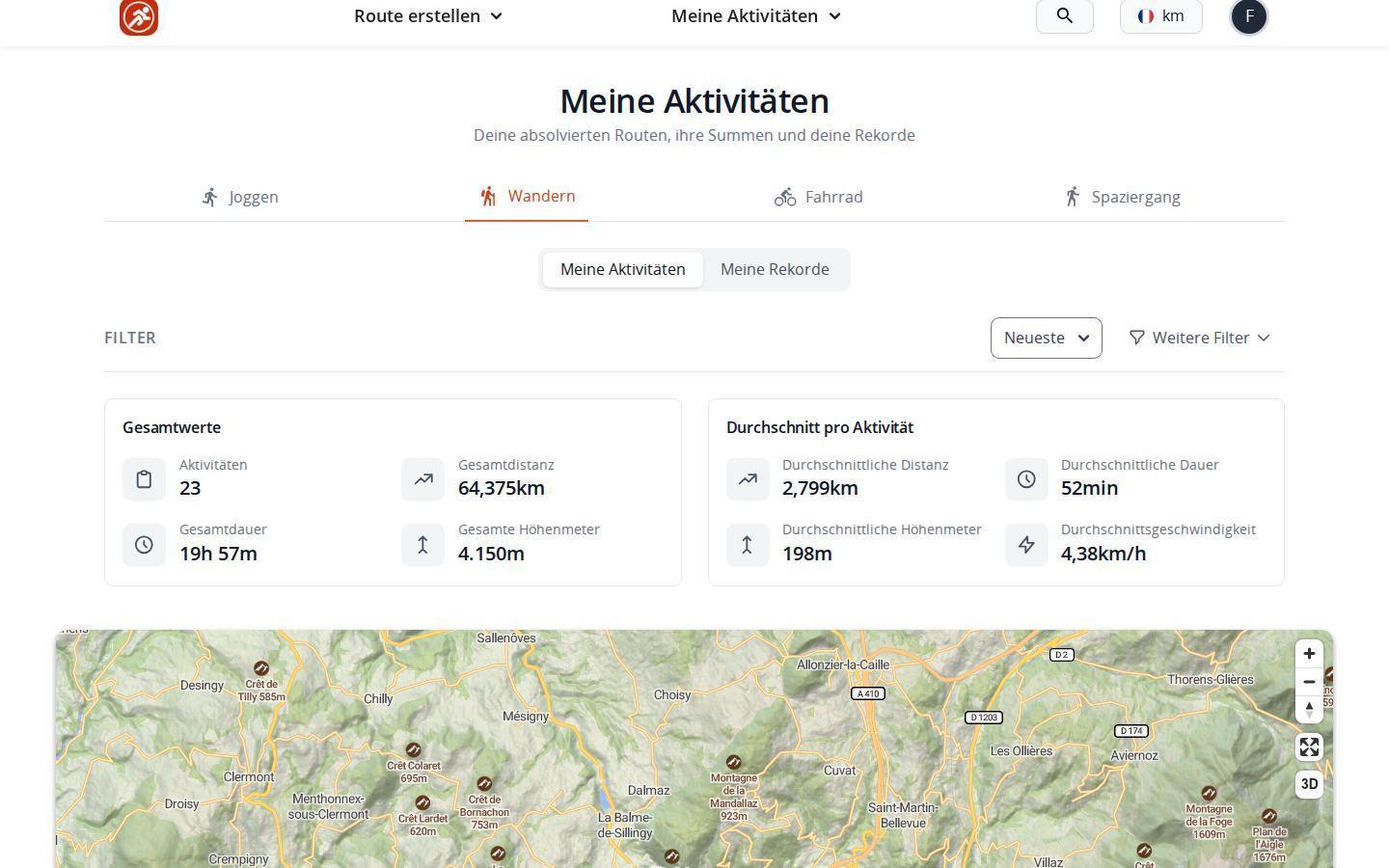Click the Allonzier-la-Caille map label
The width and height of the screenshot is (1389, 868).
(843, 665)
